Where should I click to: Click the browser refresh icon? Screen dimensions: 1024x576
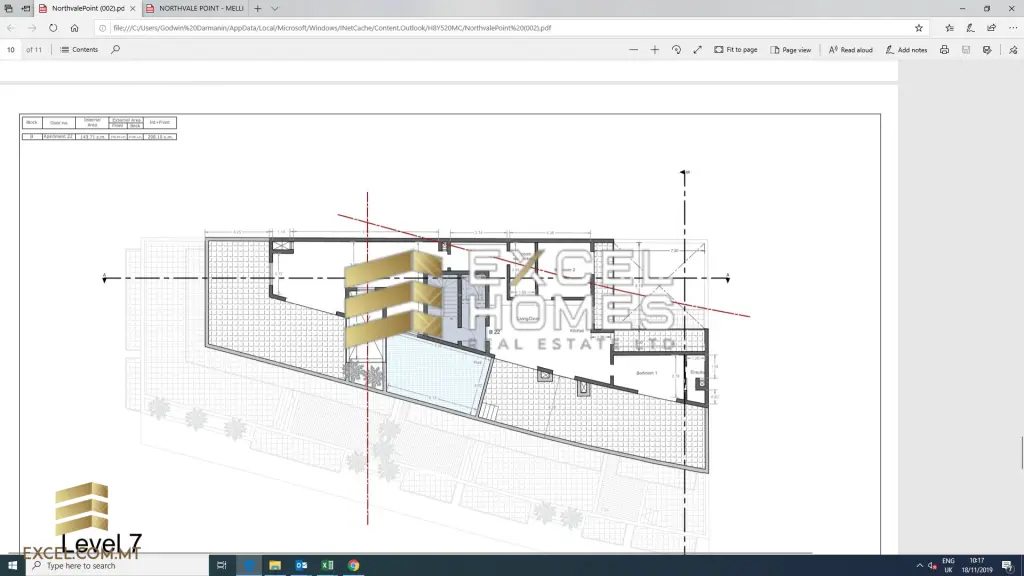(x=53, y=28)
